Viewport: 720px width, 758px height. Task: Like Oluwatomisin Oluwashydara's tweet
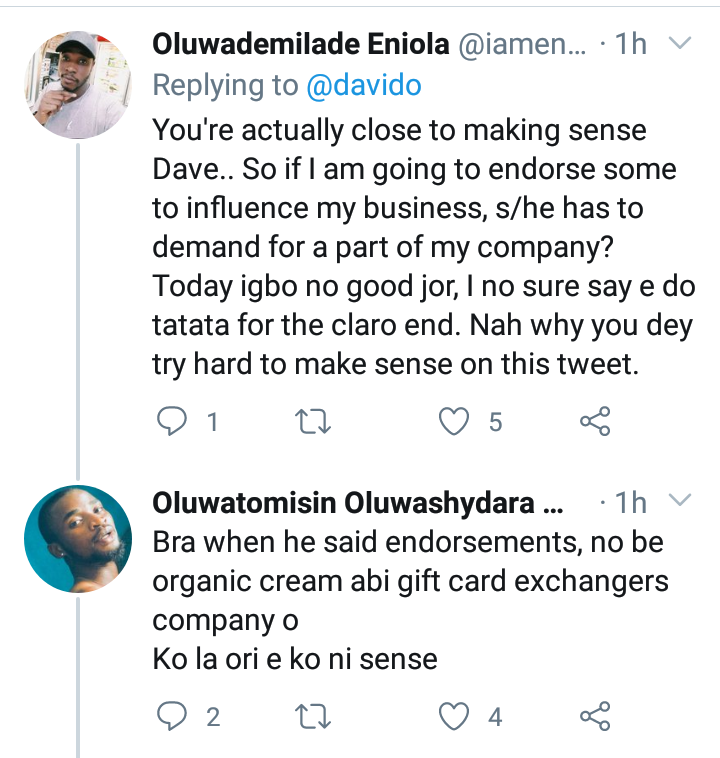pos(455,716)
